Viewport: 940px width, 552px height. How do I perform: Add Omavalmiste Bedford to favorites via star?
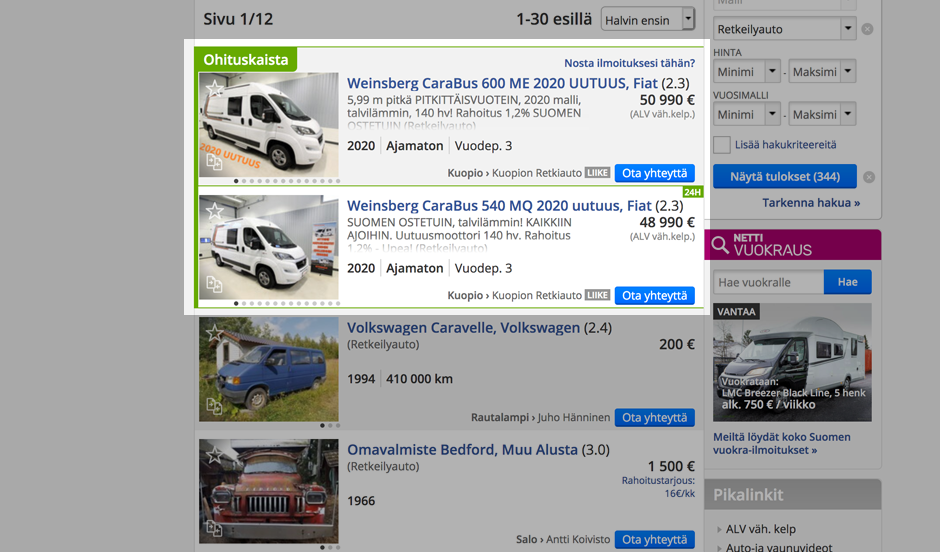(x=214, y=456)
